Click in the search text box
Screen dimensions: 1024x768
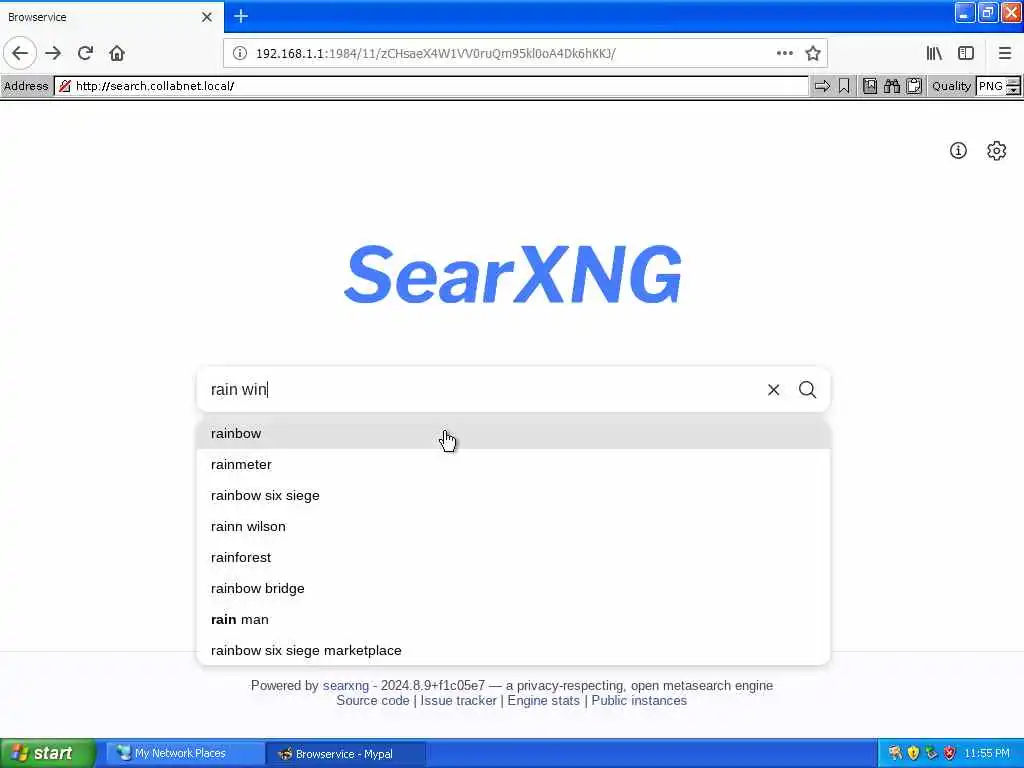click(480, 390)
